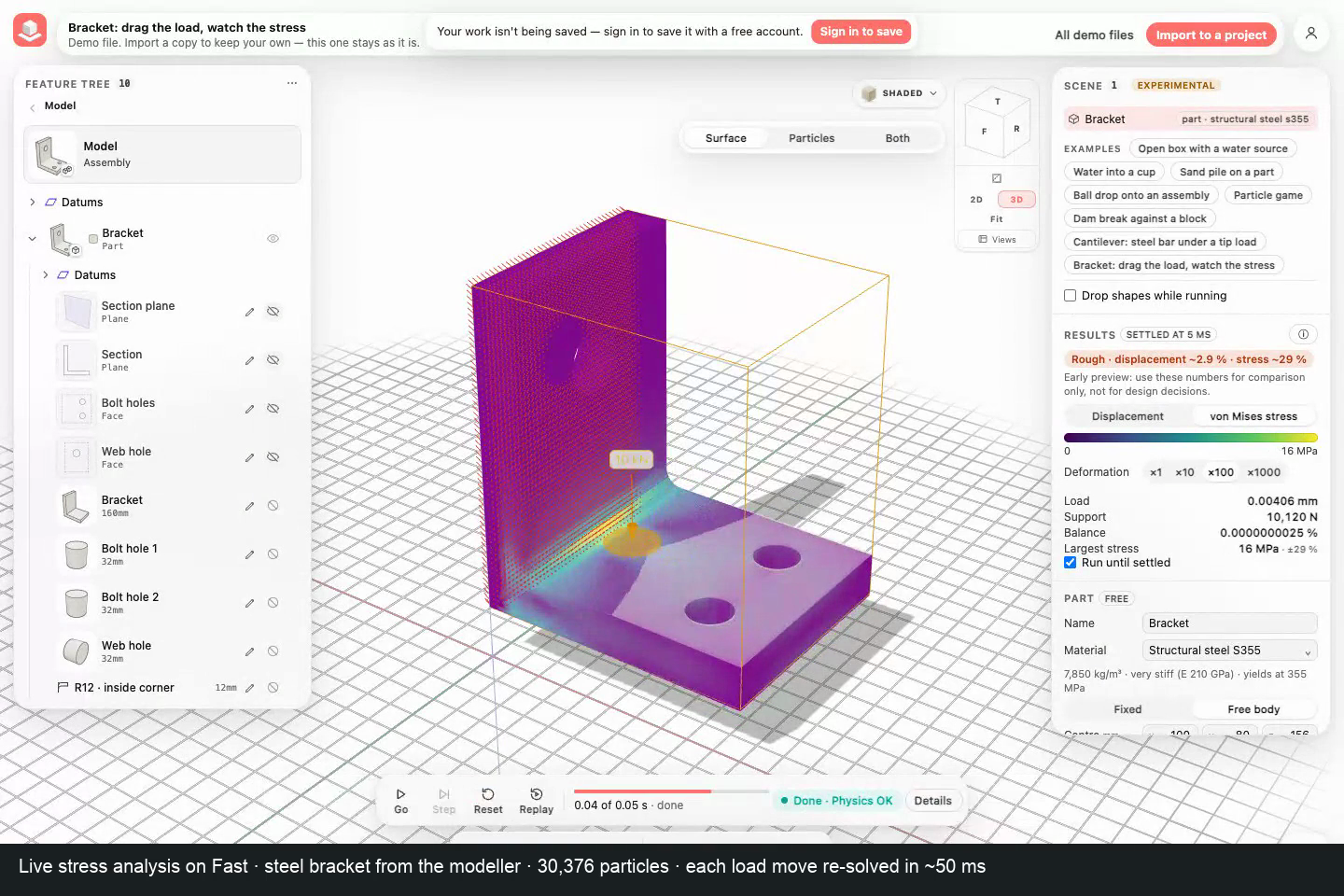
Task: Switch to the Particles view tab
Action: point(812,138)
